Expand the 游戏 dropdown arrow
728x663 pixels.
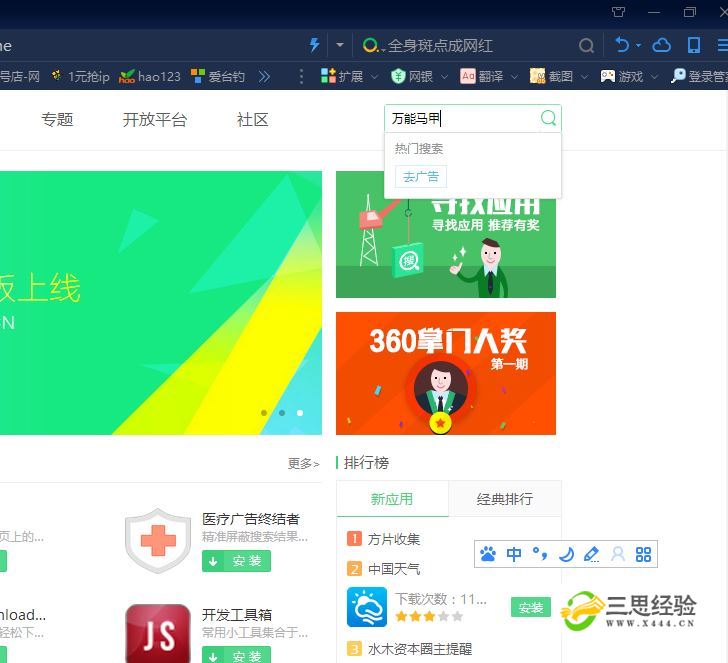tap(654, 77)
